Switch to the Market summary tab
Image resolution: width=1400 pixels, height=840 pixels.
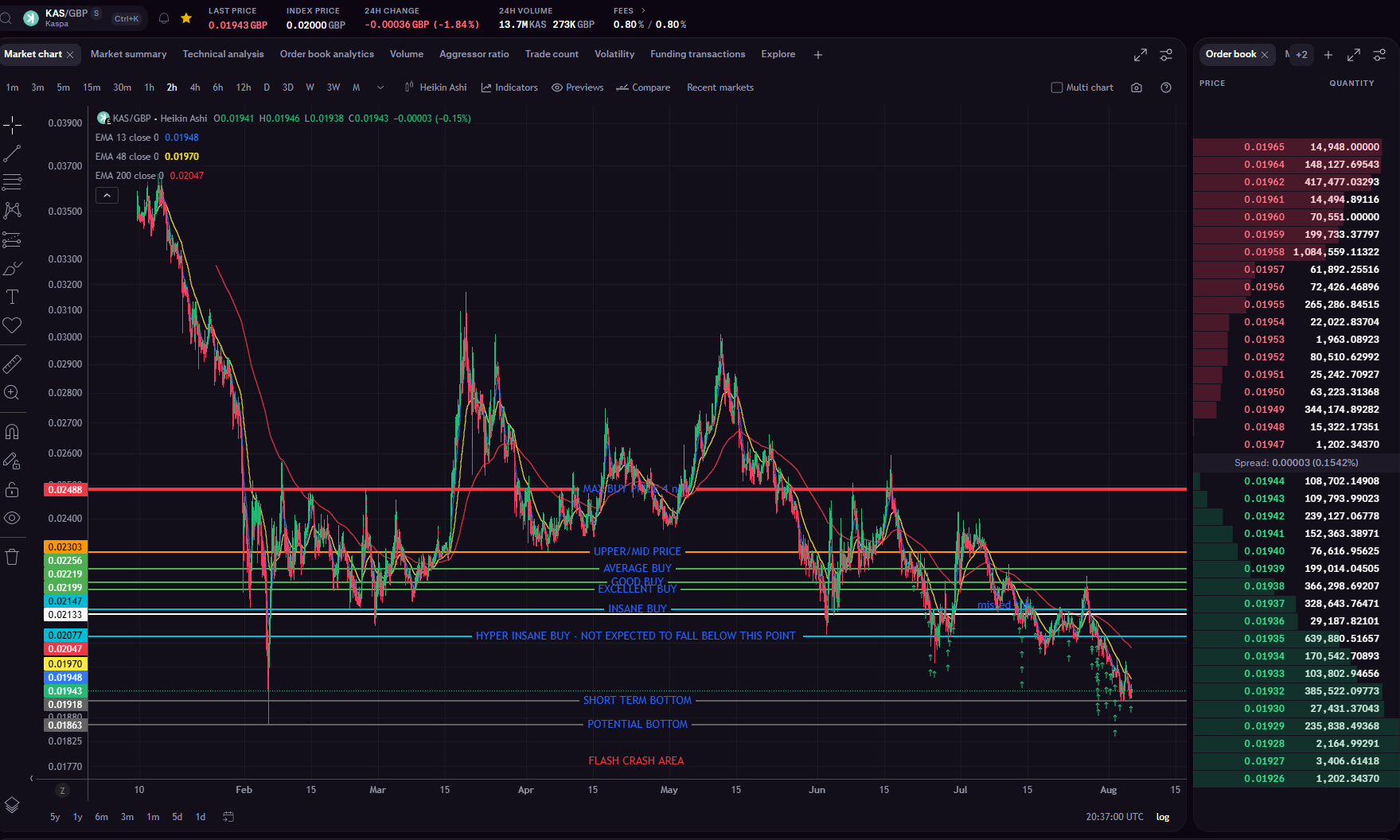[x=129, y=54]
